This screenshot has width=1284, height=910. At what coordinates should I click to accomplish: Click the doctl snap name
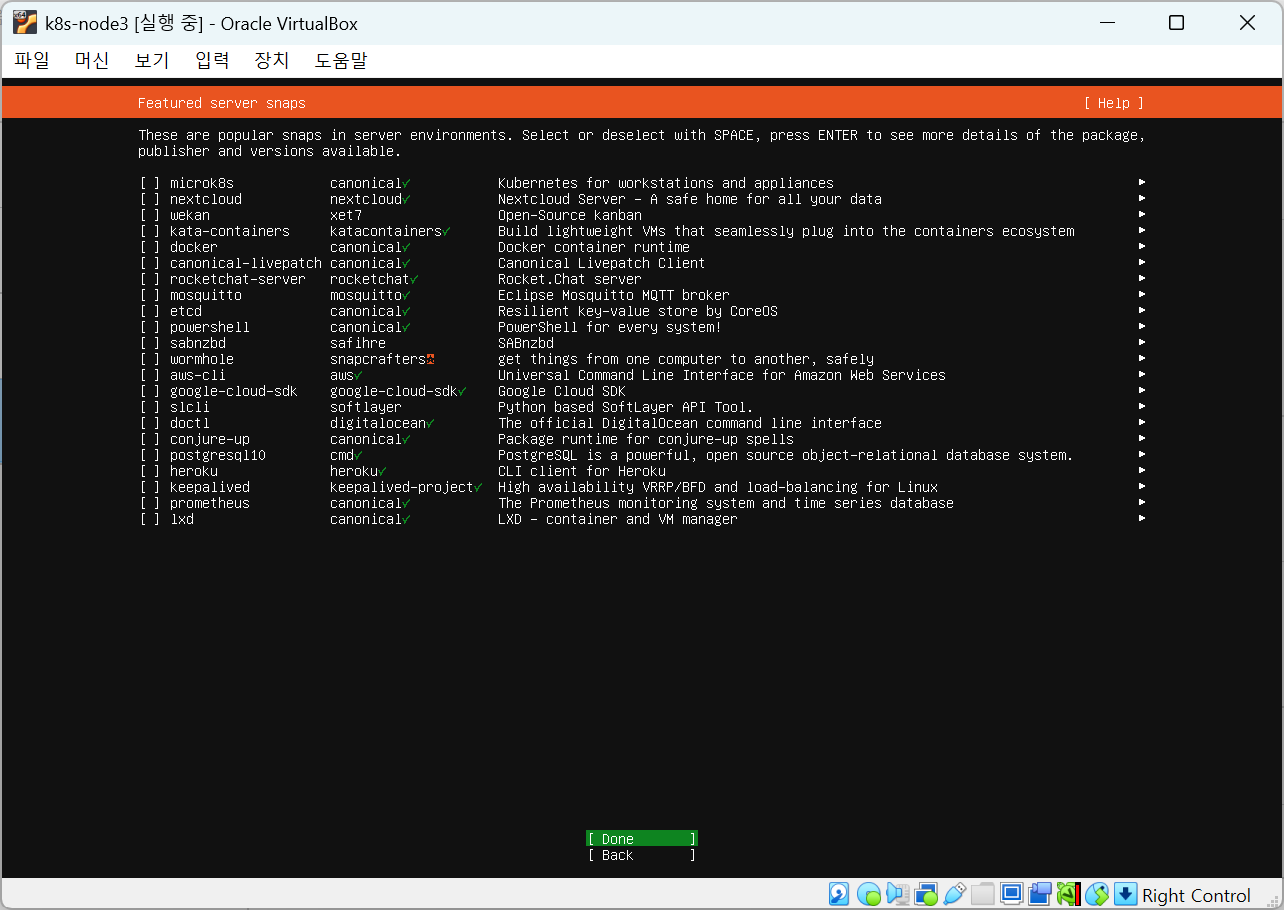click(190, 423)
